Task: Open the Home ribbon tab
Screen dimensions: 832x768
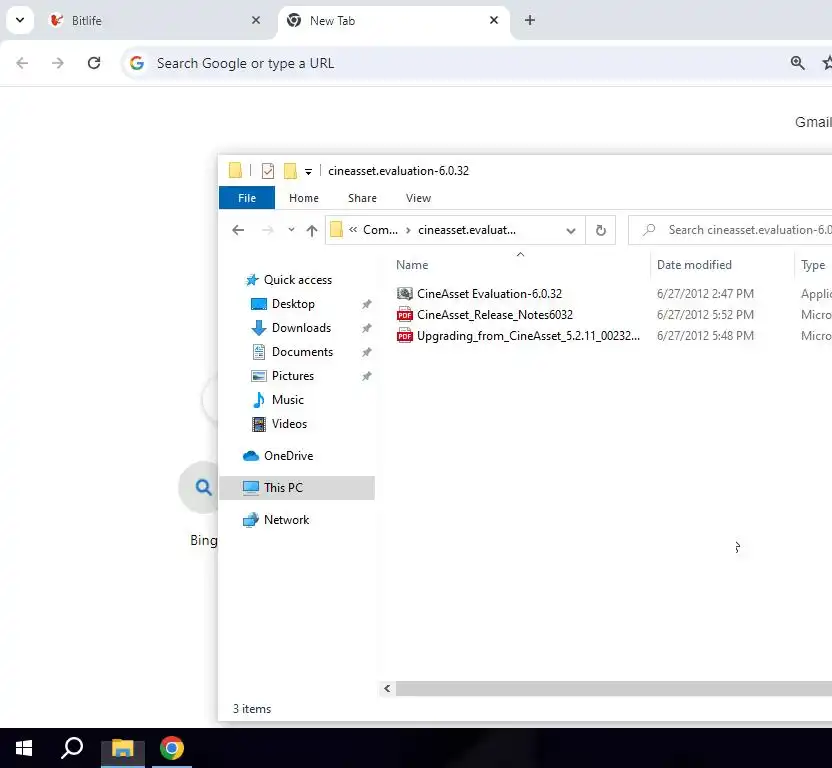Action: tap(304, 198)
